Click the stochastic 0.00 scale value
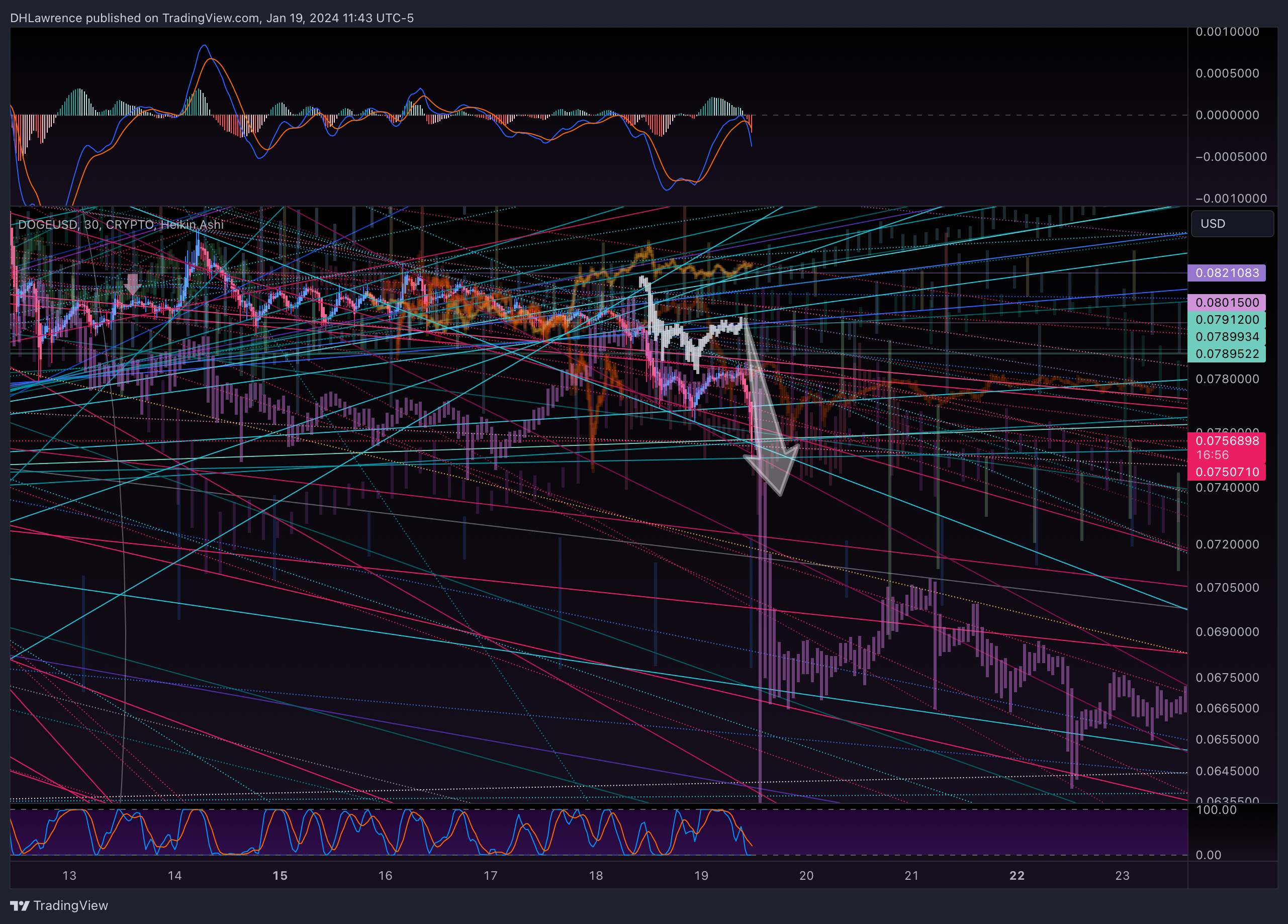This screenshot has height=924, width=1288. [1209, 855]
